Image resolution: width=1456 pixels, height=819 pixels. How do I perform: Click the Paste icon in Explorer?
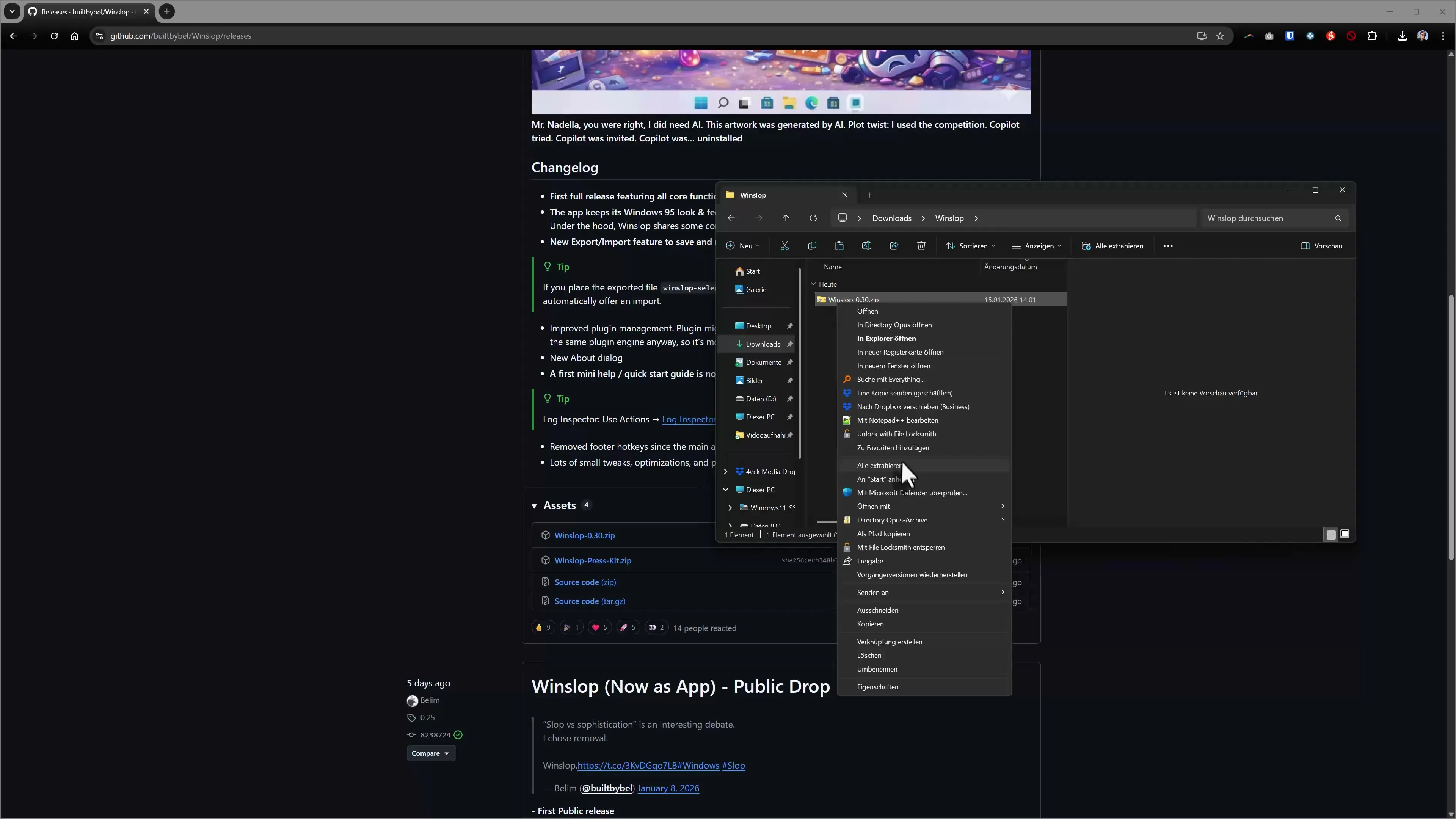pos(839,246)
